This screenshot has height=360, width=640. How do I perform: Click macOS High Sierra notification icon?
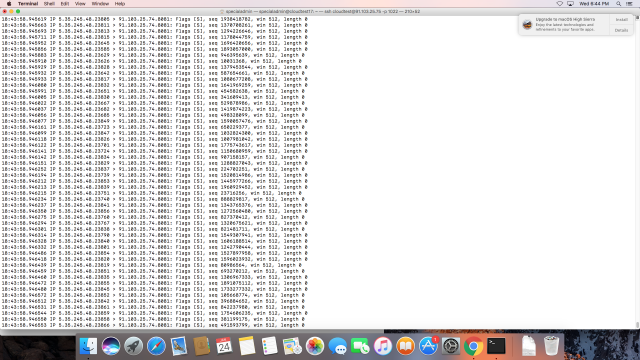(527, 24)
